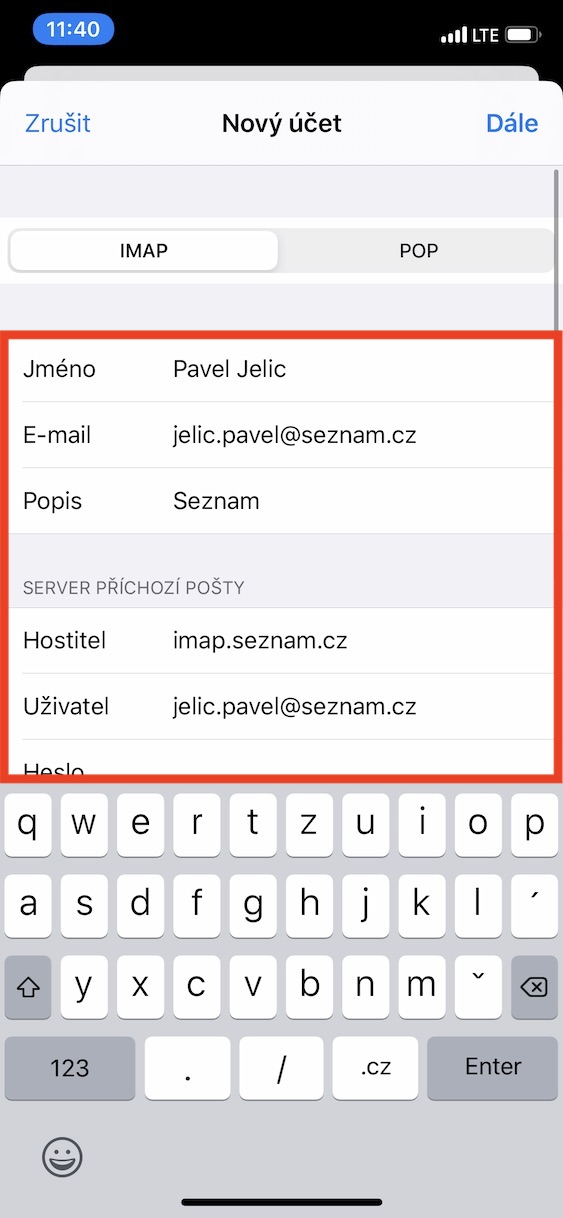Edit the E-mail address field
563x1218 pixels.
pyautogui.click(x=281, y=435)
